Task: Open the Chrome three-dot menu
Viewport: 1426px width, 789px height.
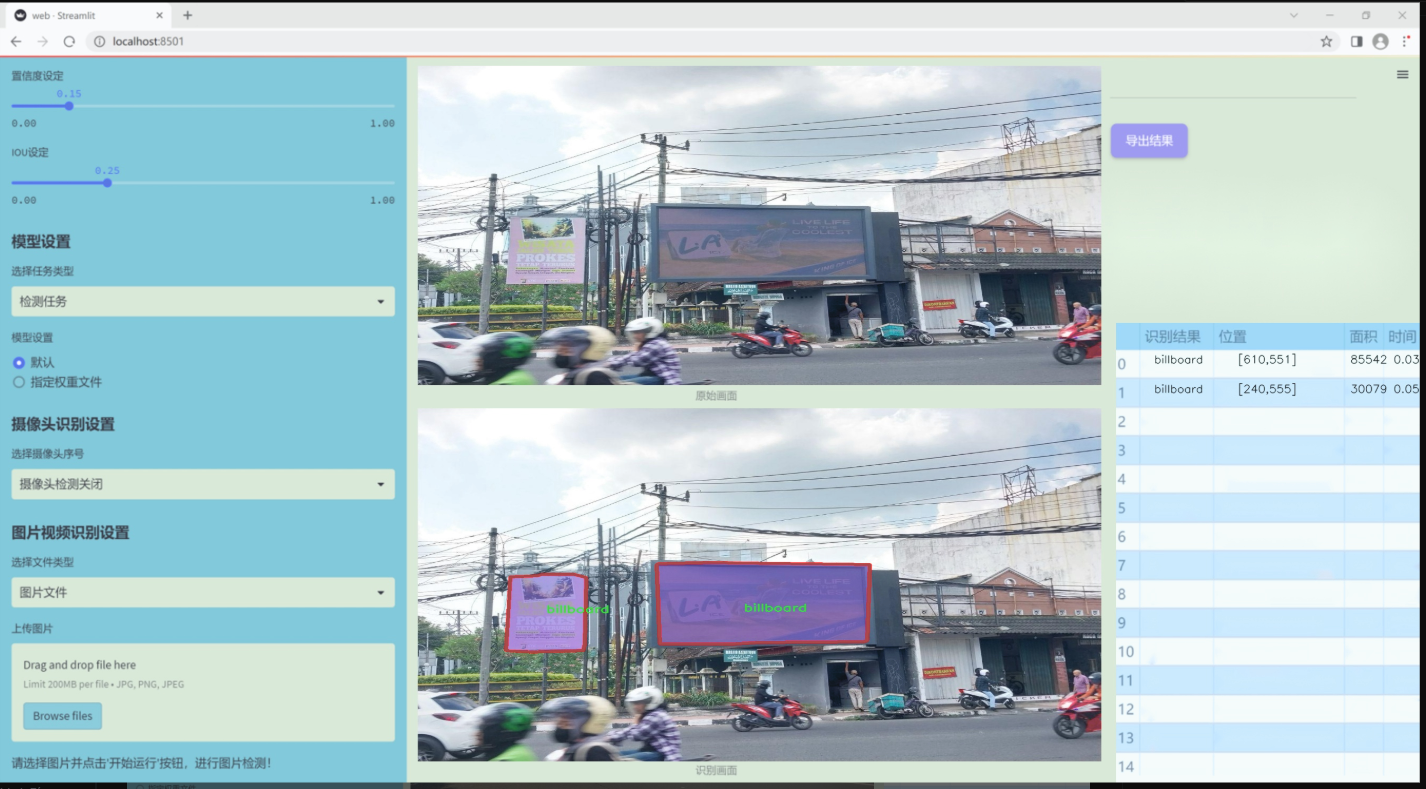Action: coord(1407,41)
